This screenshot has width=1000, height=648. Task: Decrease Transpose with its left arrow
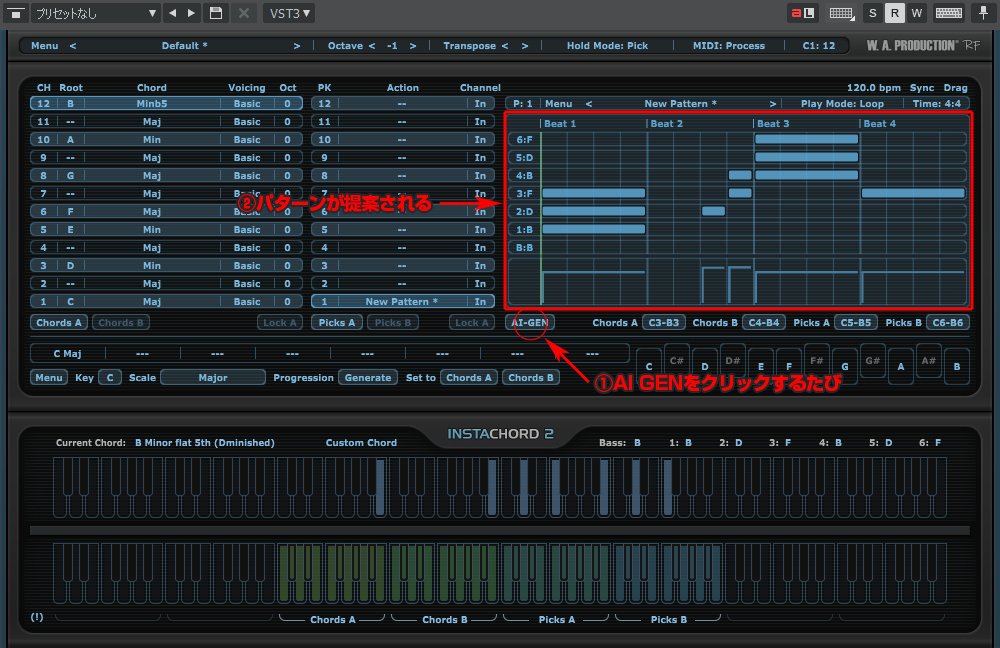click(504, 46)
